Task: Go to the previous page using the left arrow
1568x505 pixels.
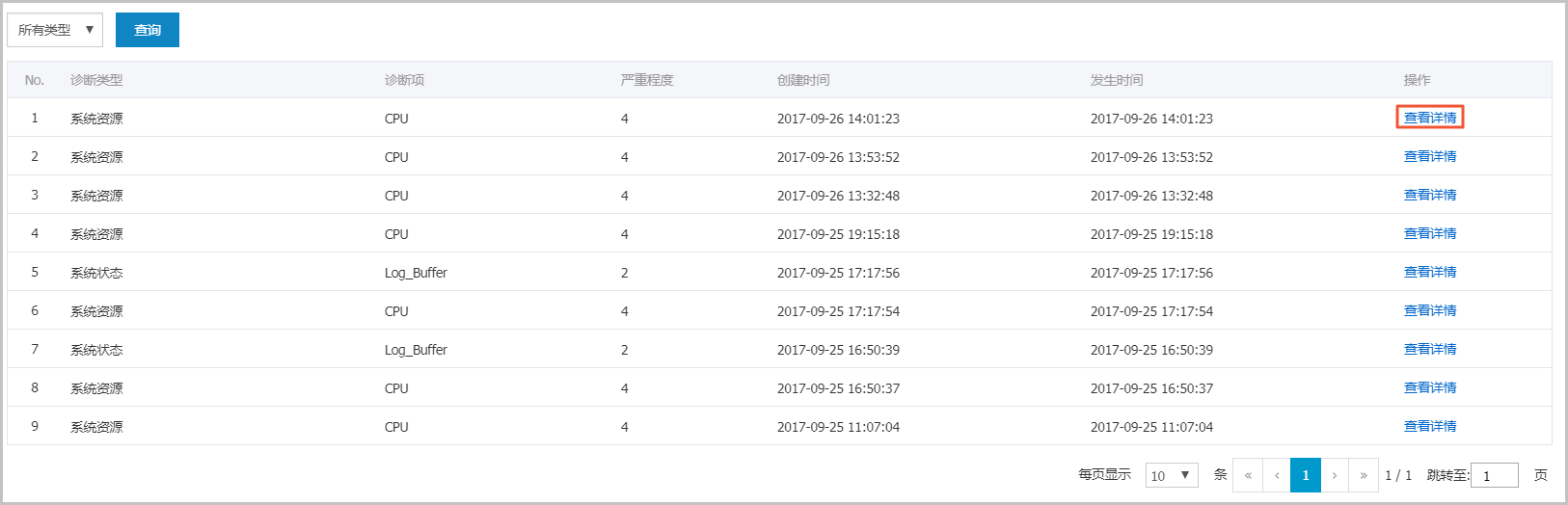Action: click(x=1277, y=475)
